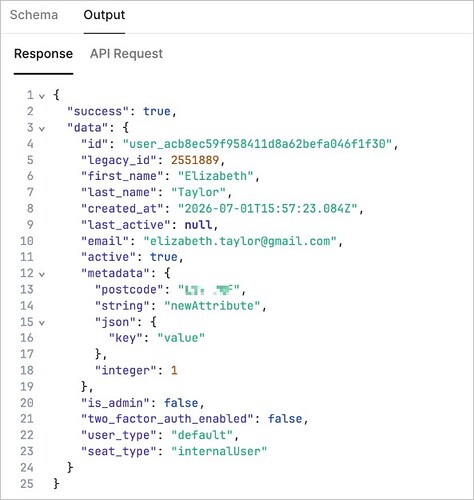This screenshot has height=500, width=474.
Task: Open the Response sub-tab
Action: point(43,54)
